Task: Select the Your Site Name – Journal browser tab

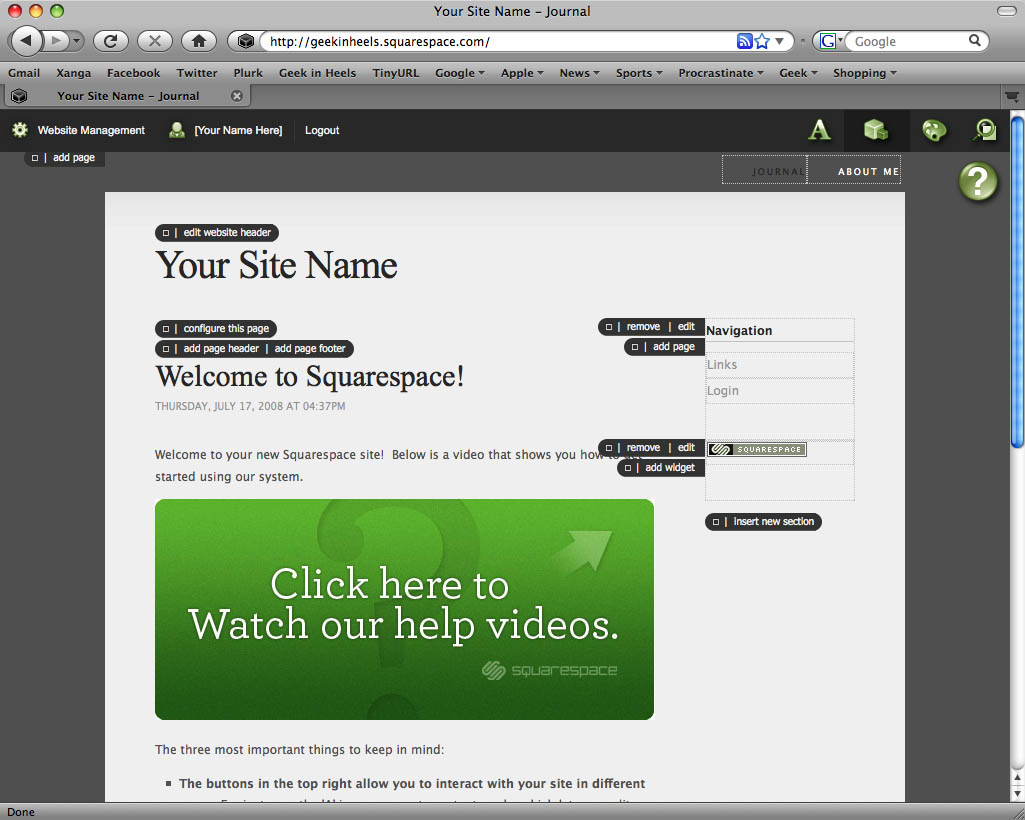Action: pos(128,96)
